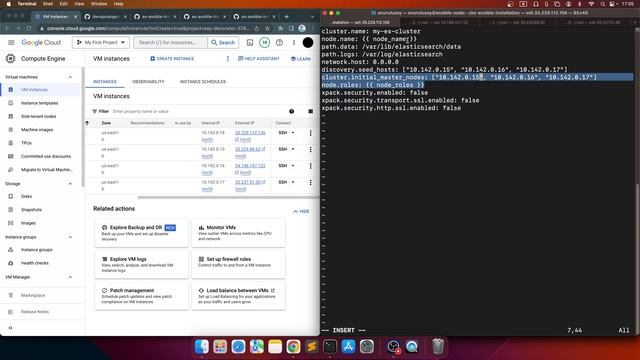Switch to second GitHub tab in Chrome
Image resolution: width=640 pixels, height=360 pixels.
click(155, 17)
